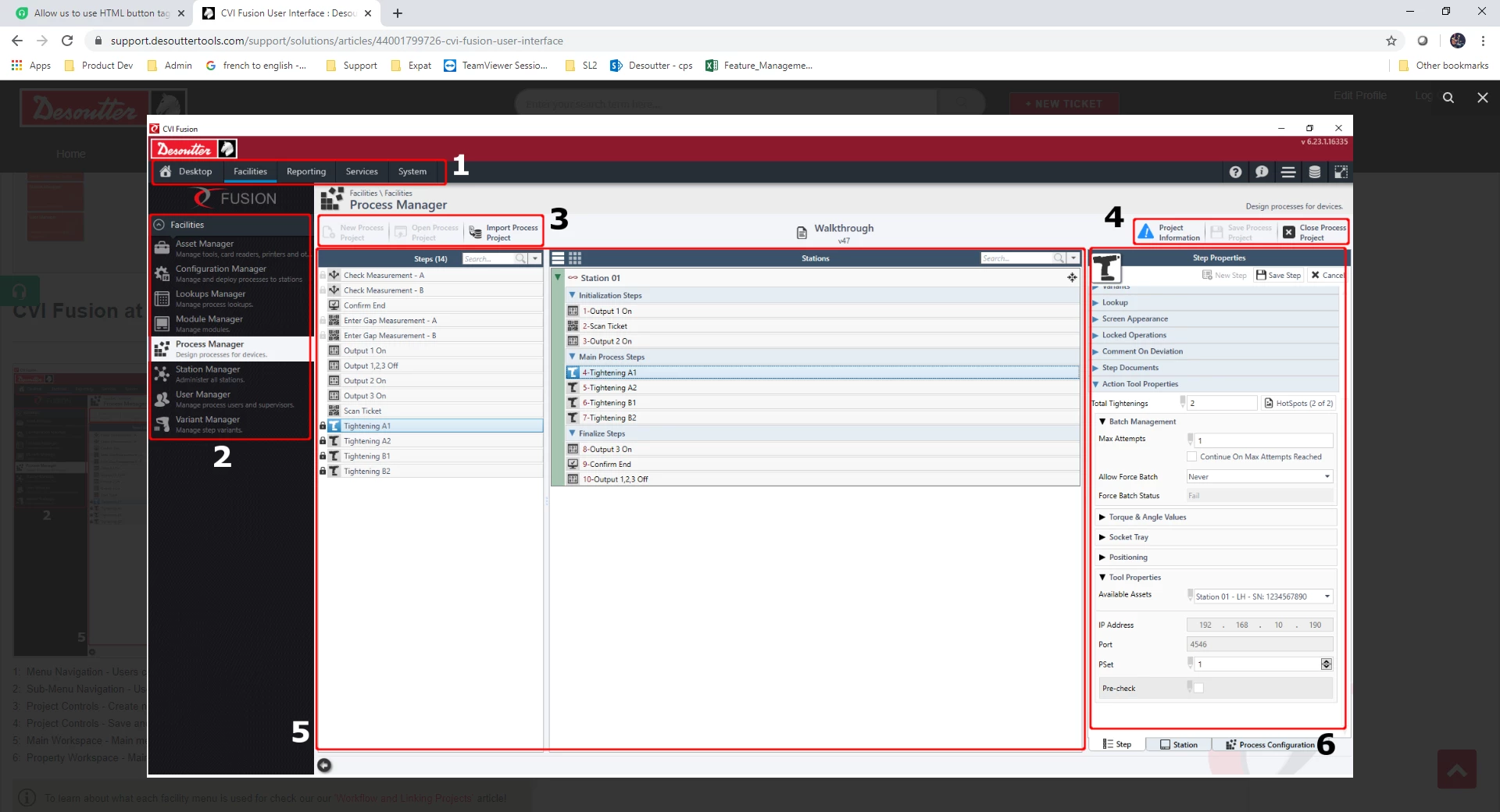
Task: Open Module Manager in the sidebar
Action: pyautogui.click(x=231, y=323)
